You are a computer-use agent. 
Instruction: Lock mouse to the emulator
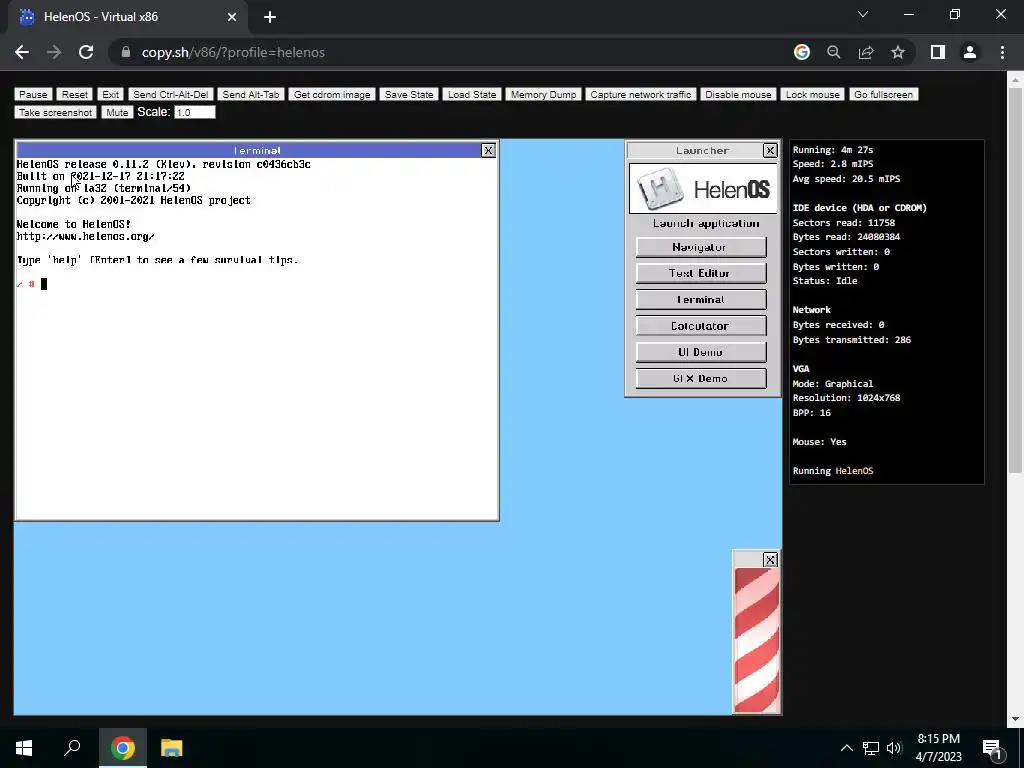812,95
